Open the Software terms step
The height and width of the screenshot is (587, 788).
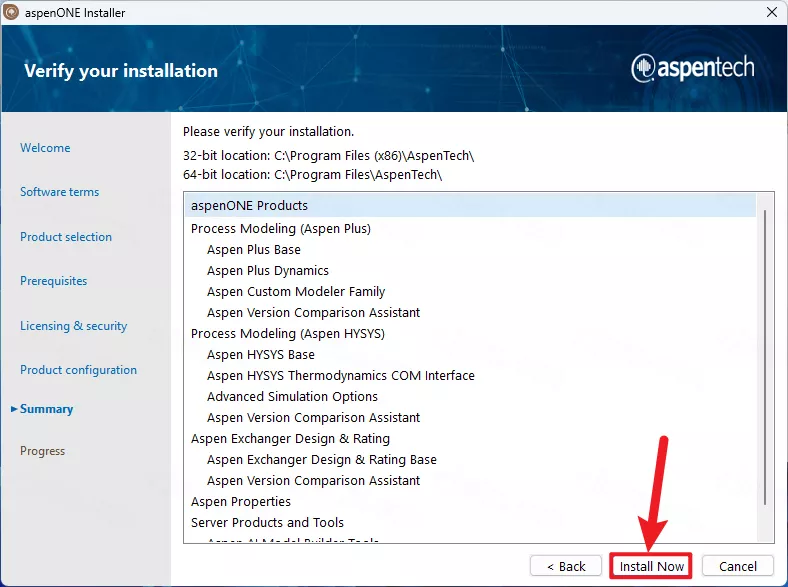coord(59,192)
